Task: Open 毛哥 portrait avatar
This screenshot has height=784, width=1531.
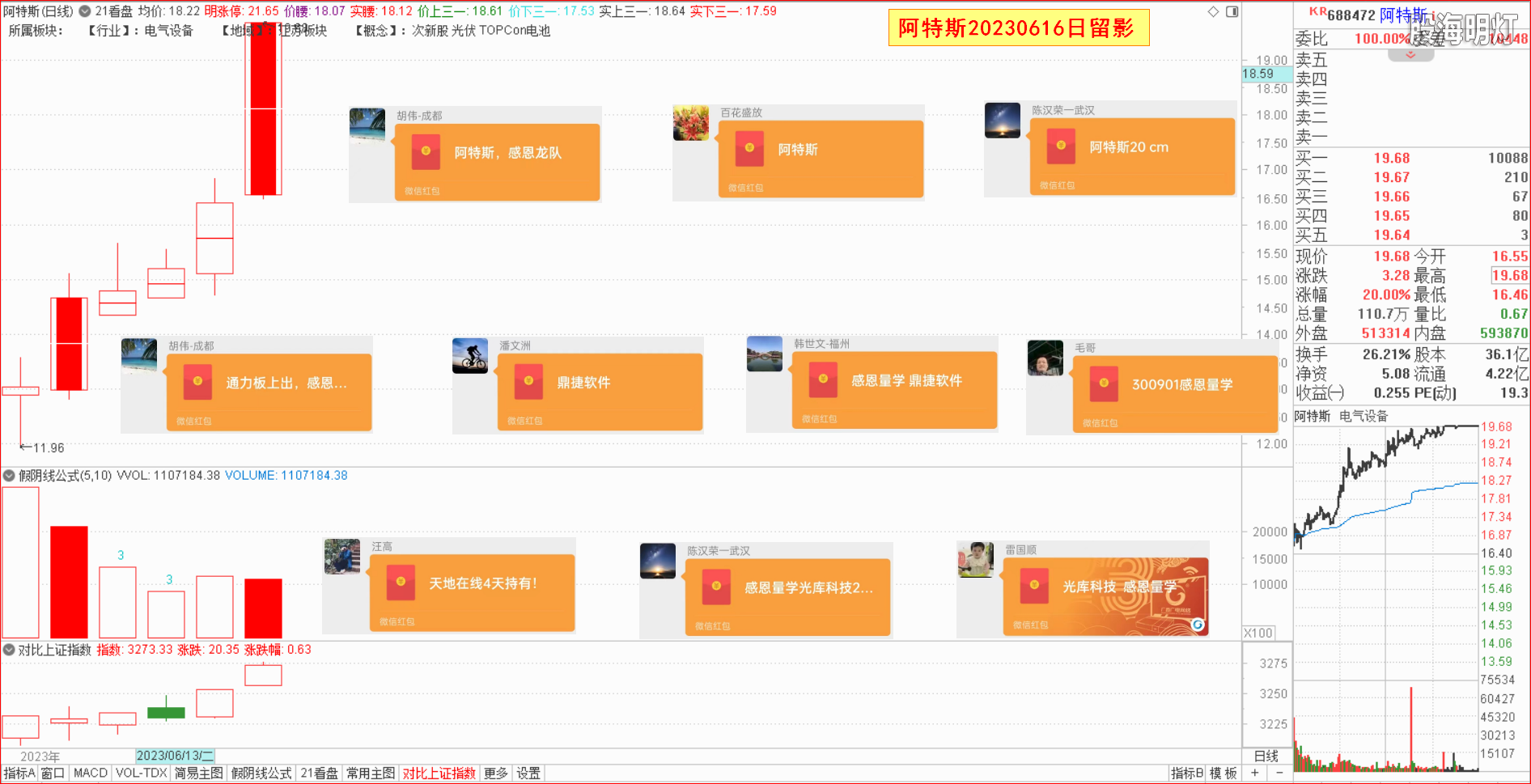Action: coord(1045,358)
